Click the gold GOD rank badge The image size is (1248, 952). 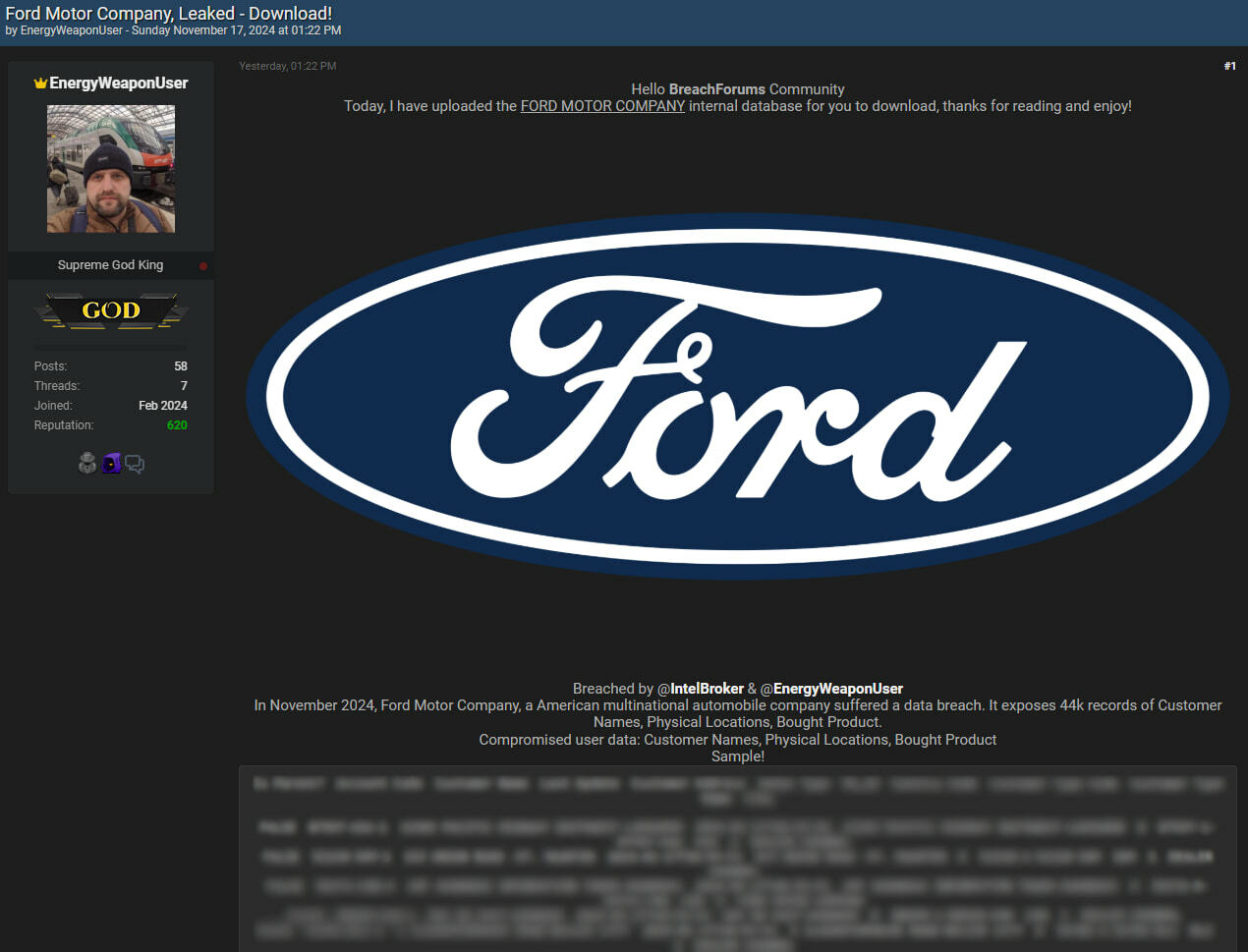111,310
